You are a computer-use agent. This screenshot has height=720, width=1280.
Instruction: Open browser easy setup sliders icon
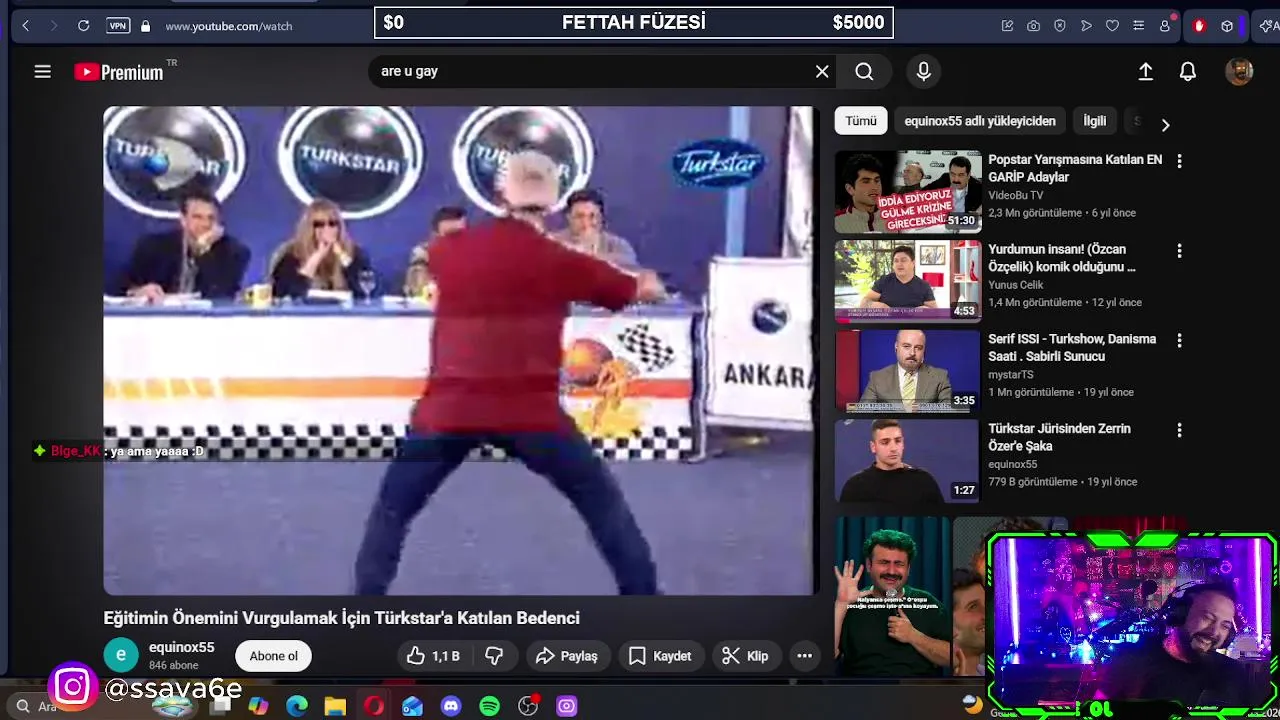1138,26
